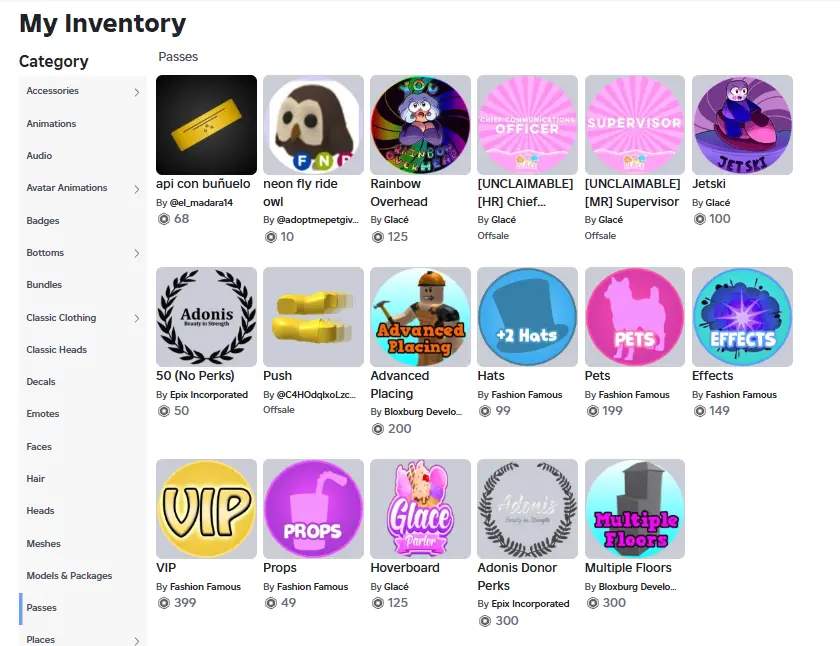Viewport: 840px width, 646px height.
Task: Open the Epix Incorporated creator link under Adonis Donor Perks
Action: click(x=530, y=604)
